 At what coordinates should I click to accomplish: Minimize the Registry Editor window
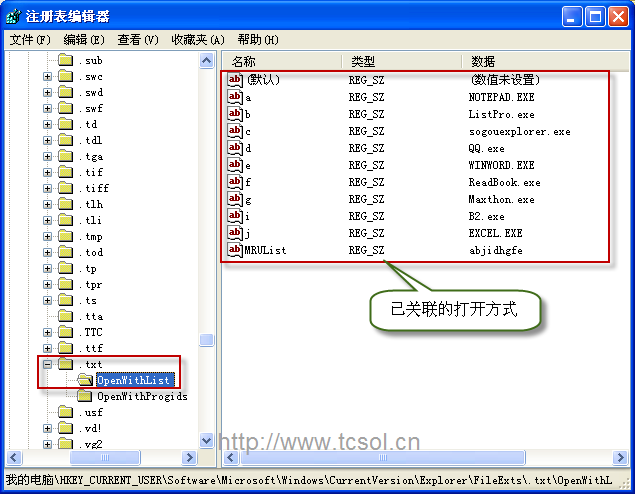[x=572, y=17]
